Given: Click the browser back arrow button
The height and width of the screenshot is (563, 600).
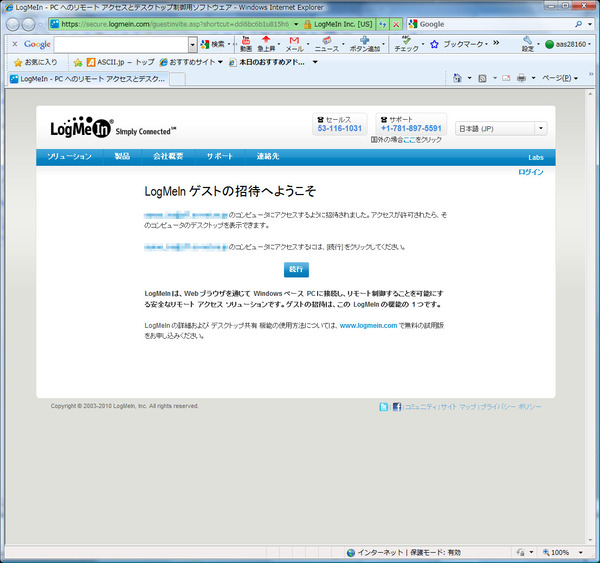Looking at the screenshot, I should coord(12,23).
